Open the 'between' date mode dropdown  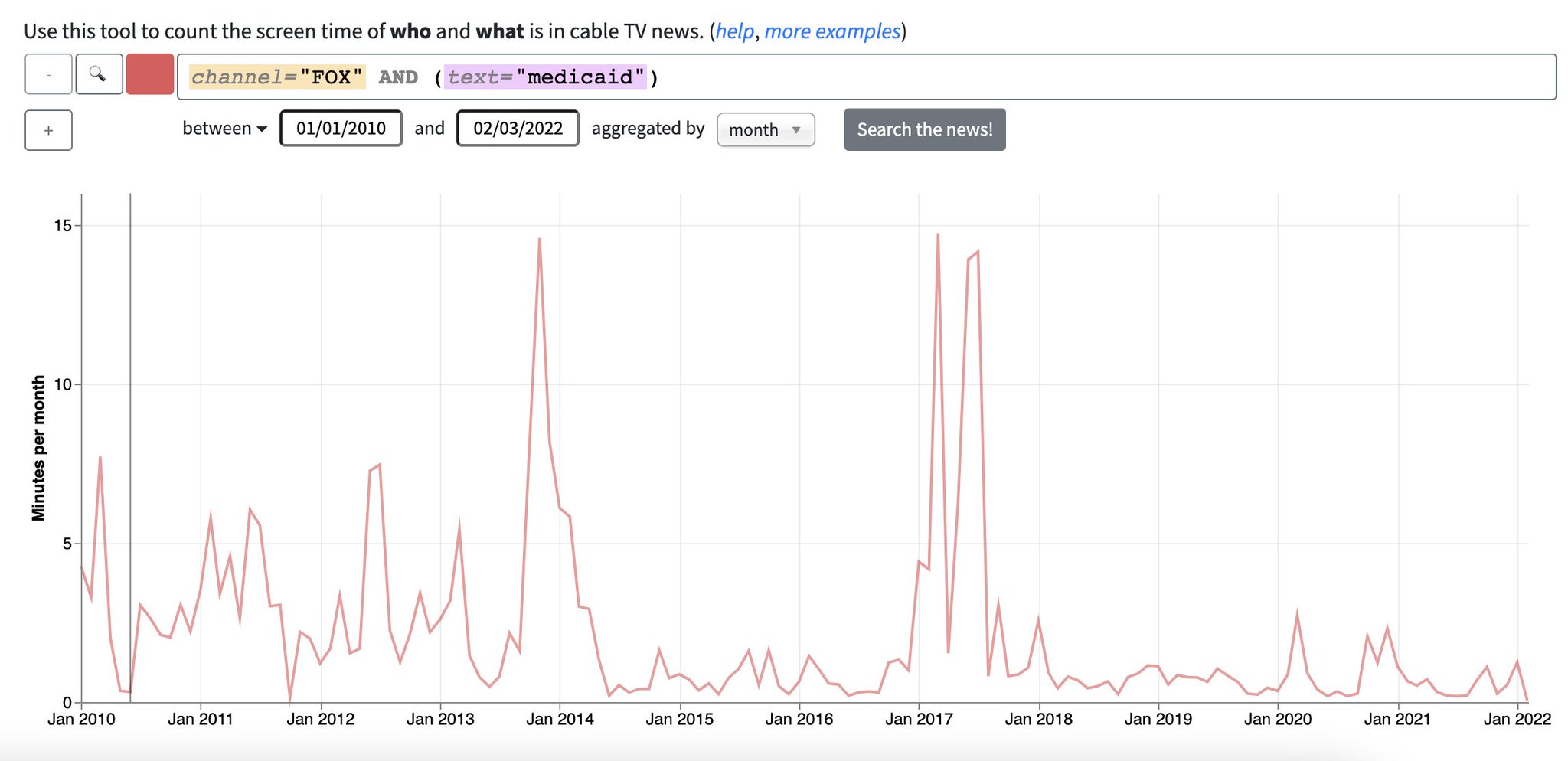pos(224,129)
